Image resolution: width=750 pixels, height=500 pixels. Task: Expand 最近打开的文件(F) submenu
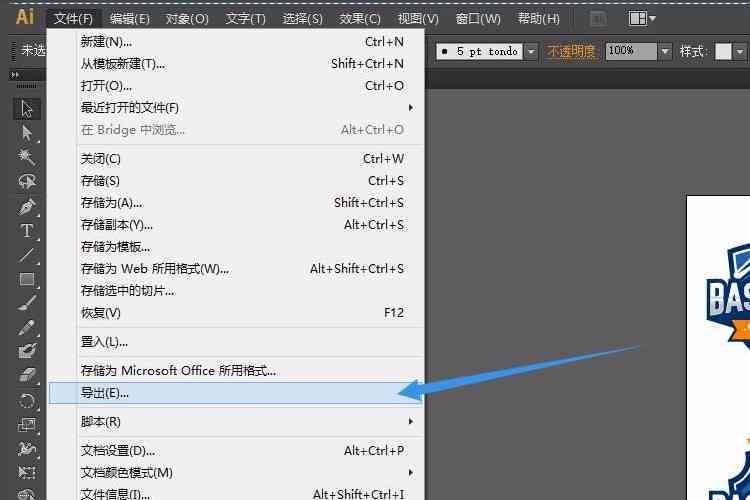point(236,108)
